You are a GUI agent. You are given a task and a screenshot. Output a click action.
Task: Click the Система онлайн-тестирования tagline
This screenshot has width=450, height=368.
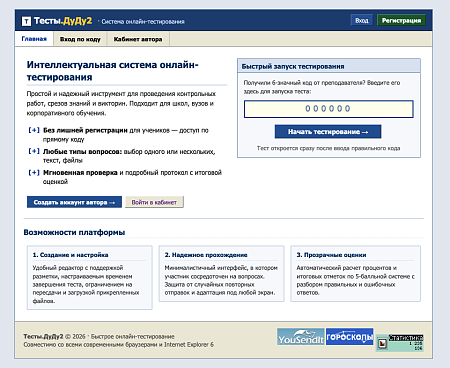[x=143, y=22]
